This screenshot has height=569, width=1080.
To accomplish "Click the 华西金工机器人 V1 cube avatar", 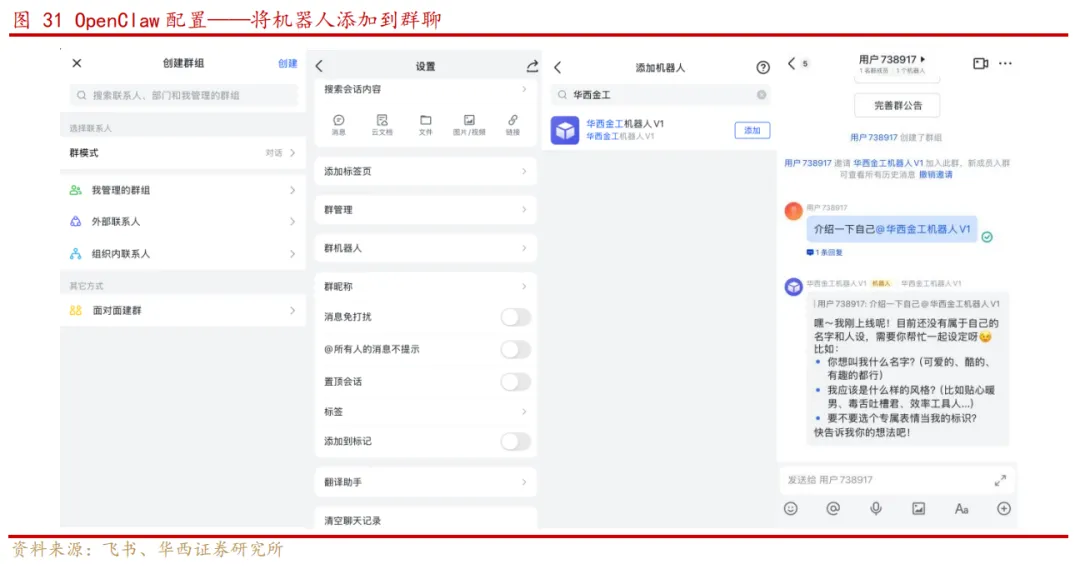I will coord(565,130).
